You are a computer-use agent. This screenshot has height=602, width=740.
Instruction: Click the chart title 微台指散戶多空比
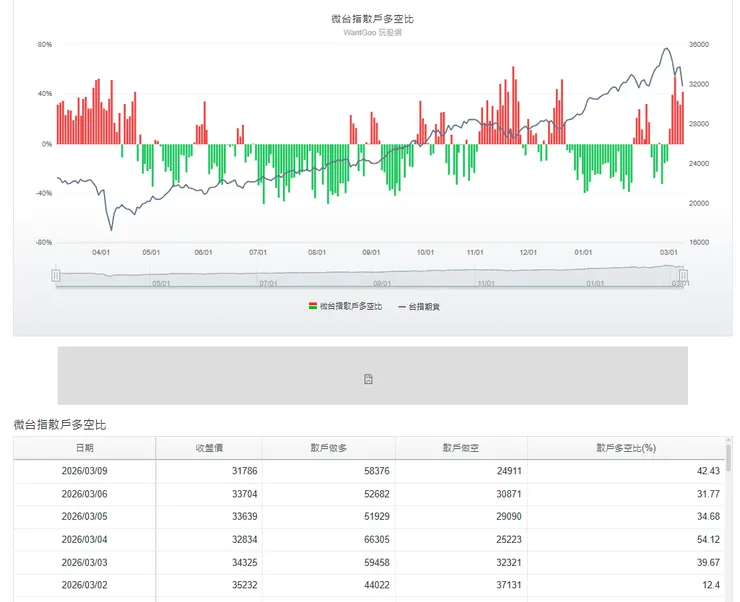click(372, 19)
